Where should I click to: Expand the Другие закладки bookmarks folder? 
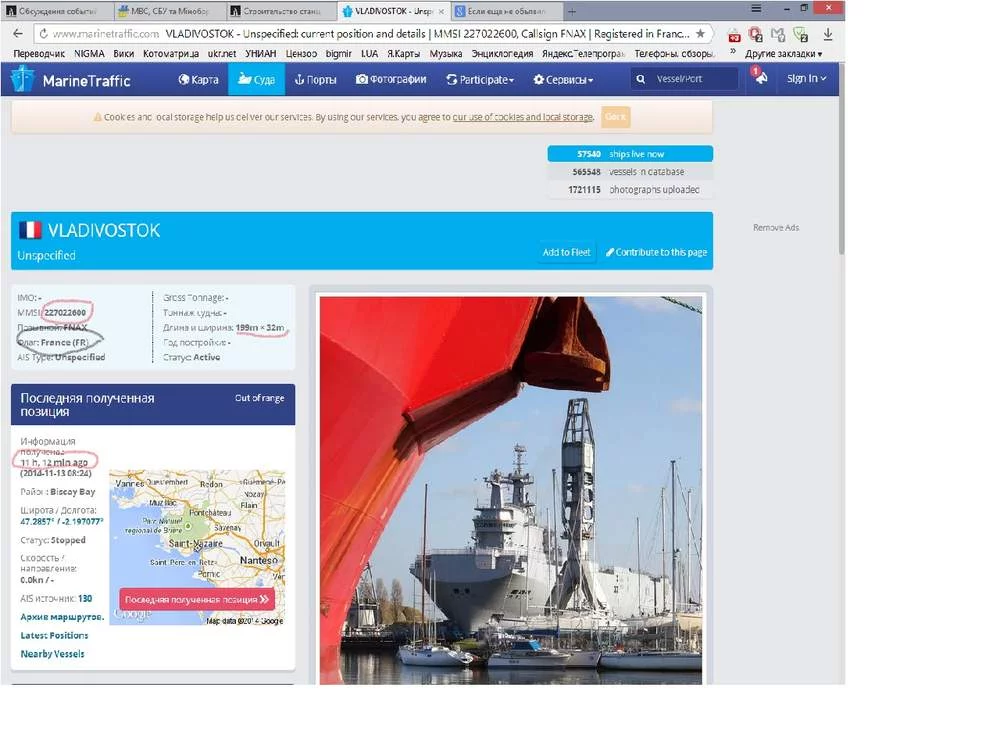click(x=784, y=54)
